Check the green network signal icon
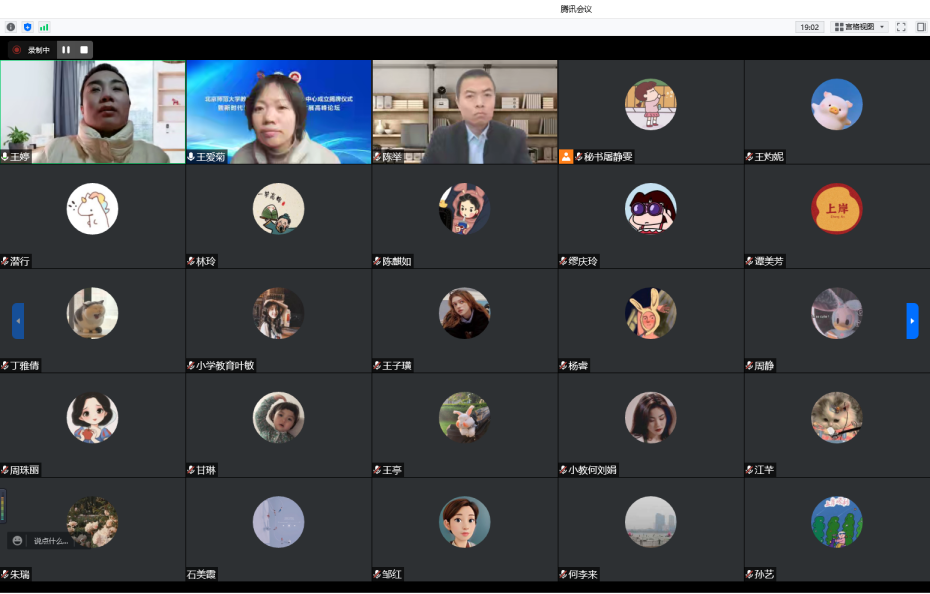 point(43,27)
